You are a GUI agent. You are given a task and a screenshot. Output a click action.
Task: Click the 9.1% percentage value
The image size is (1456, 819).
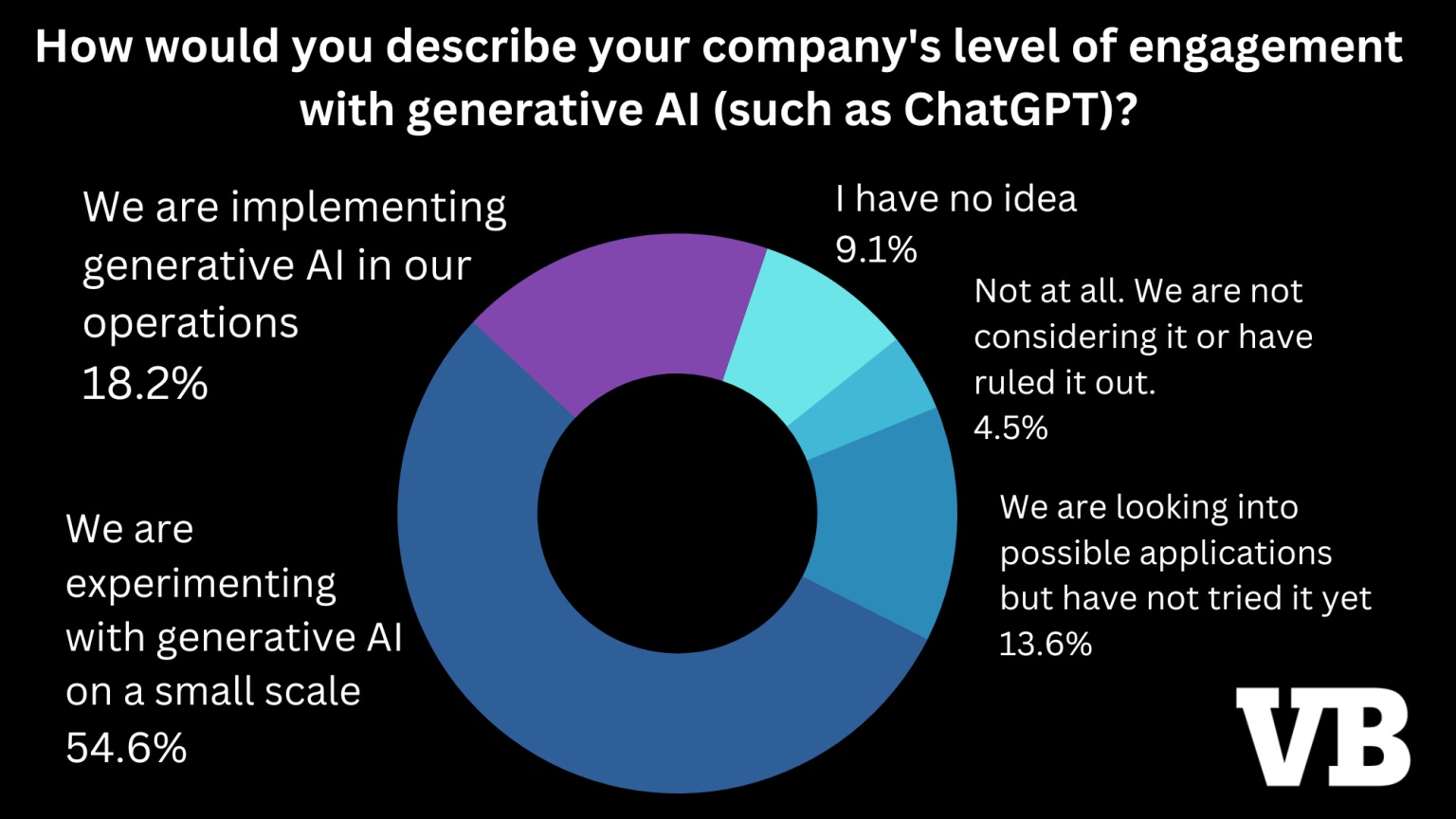point(876,249)
